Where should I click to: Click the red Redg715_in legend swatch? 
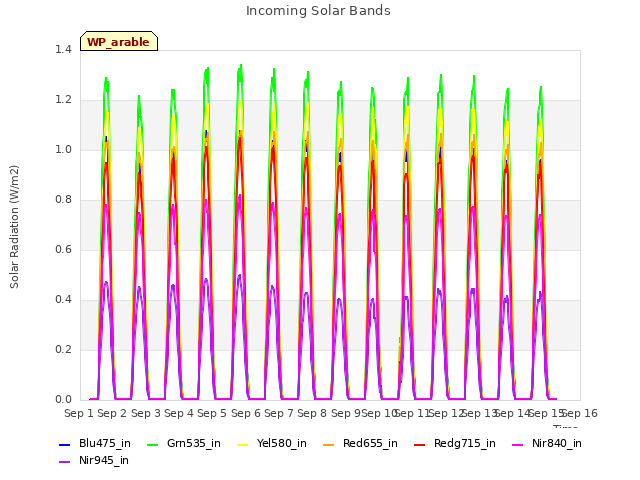(x=420, y=444)
